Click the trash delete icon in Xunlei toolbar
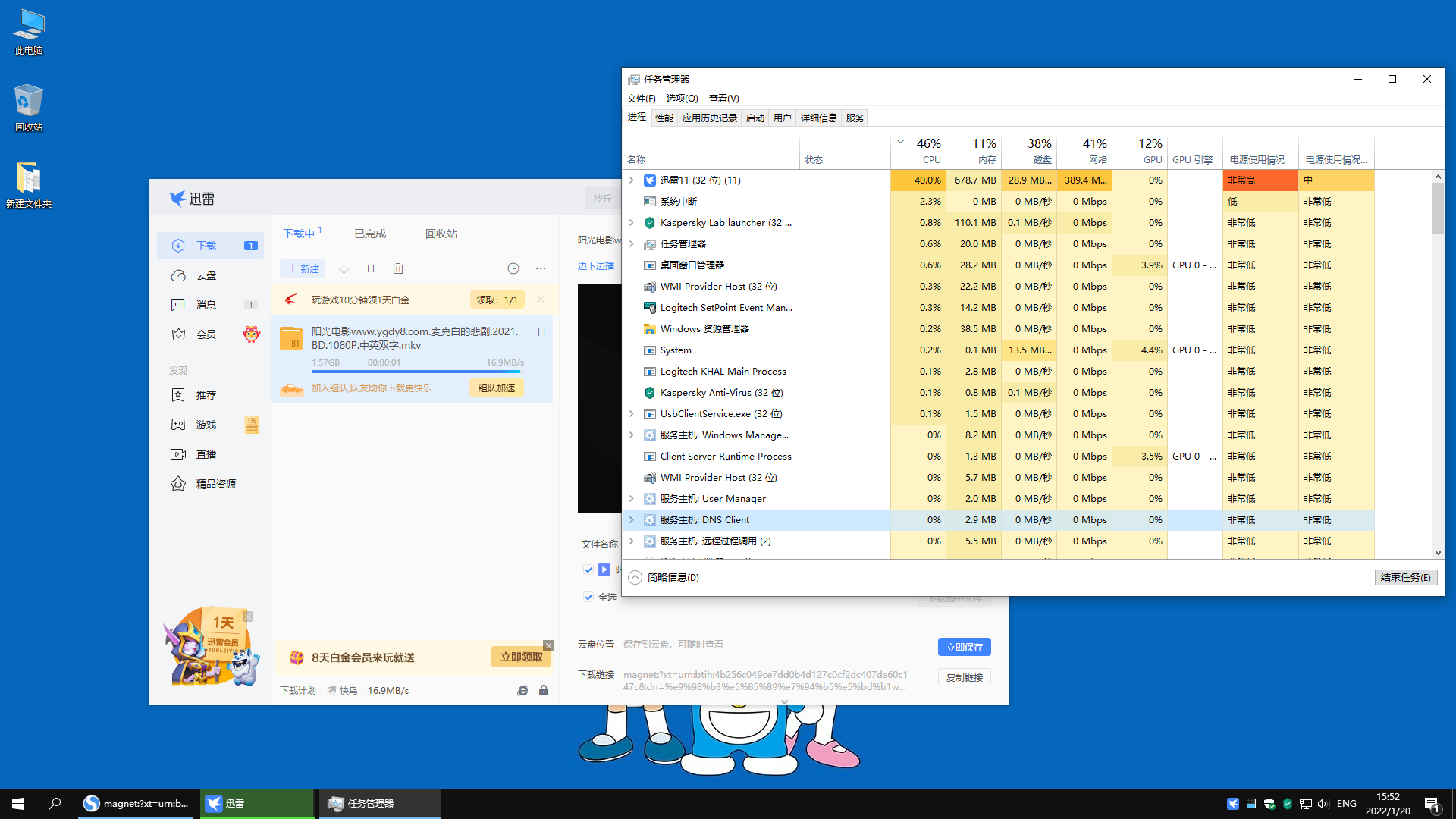1456x819 pixels. 398,268
